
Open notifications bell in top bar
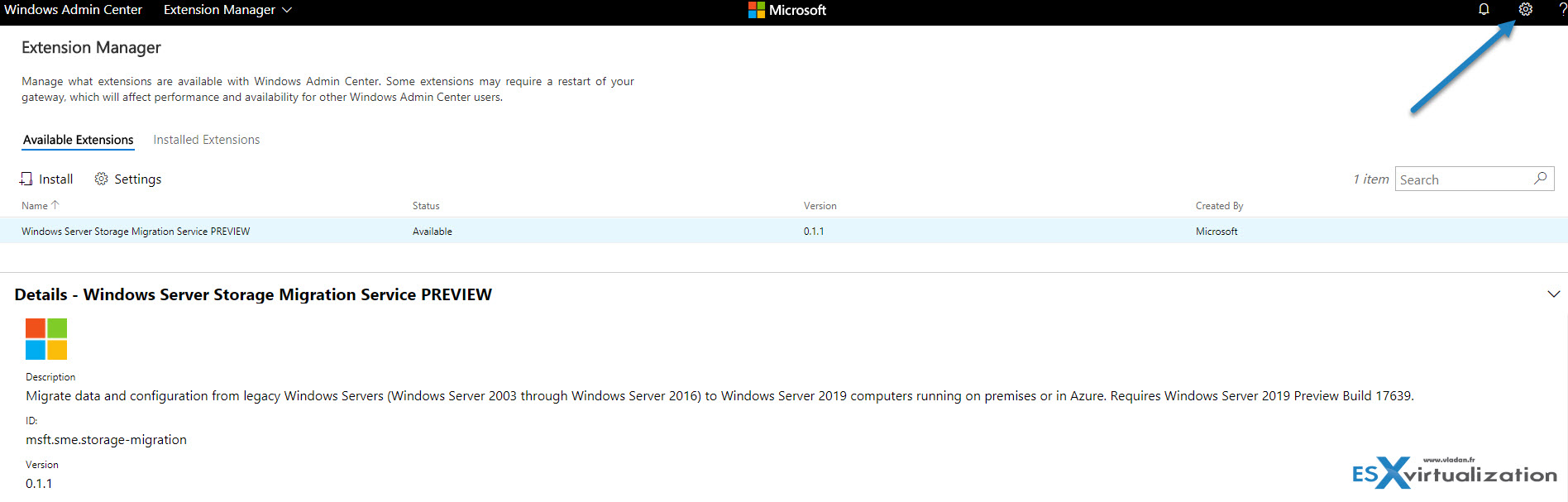coord(1484,10)
